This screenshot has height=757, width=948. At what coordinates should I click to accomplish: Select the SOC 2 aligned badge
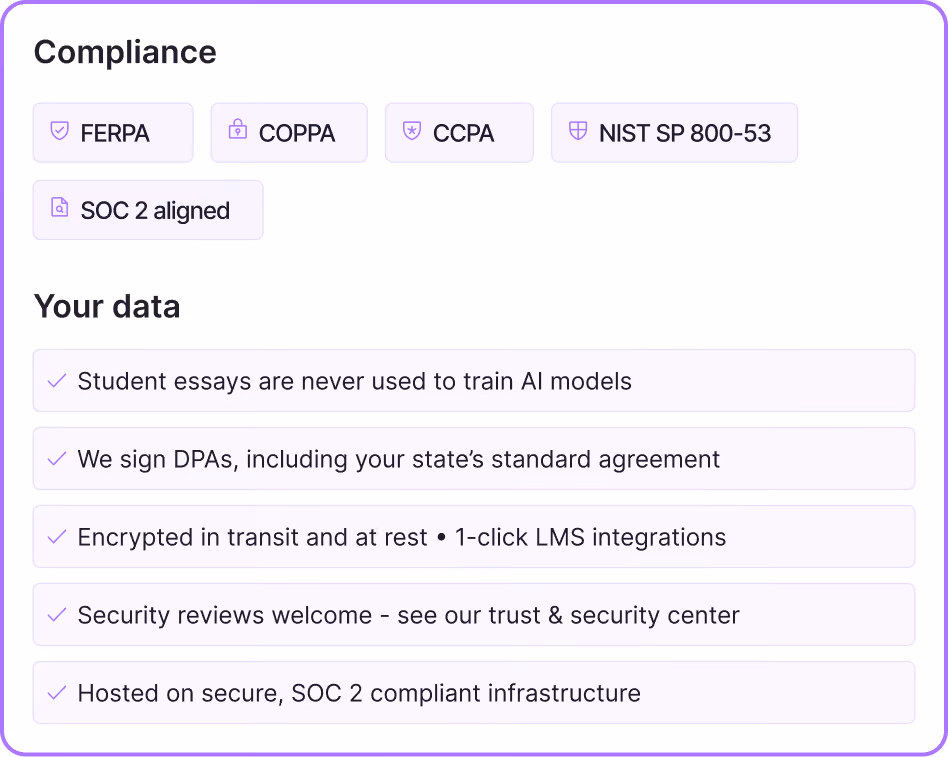point(148,210)
